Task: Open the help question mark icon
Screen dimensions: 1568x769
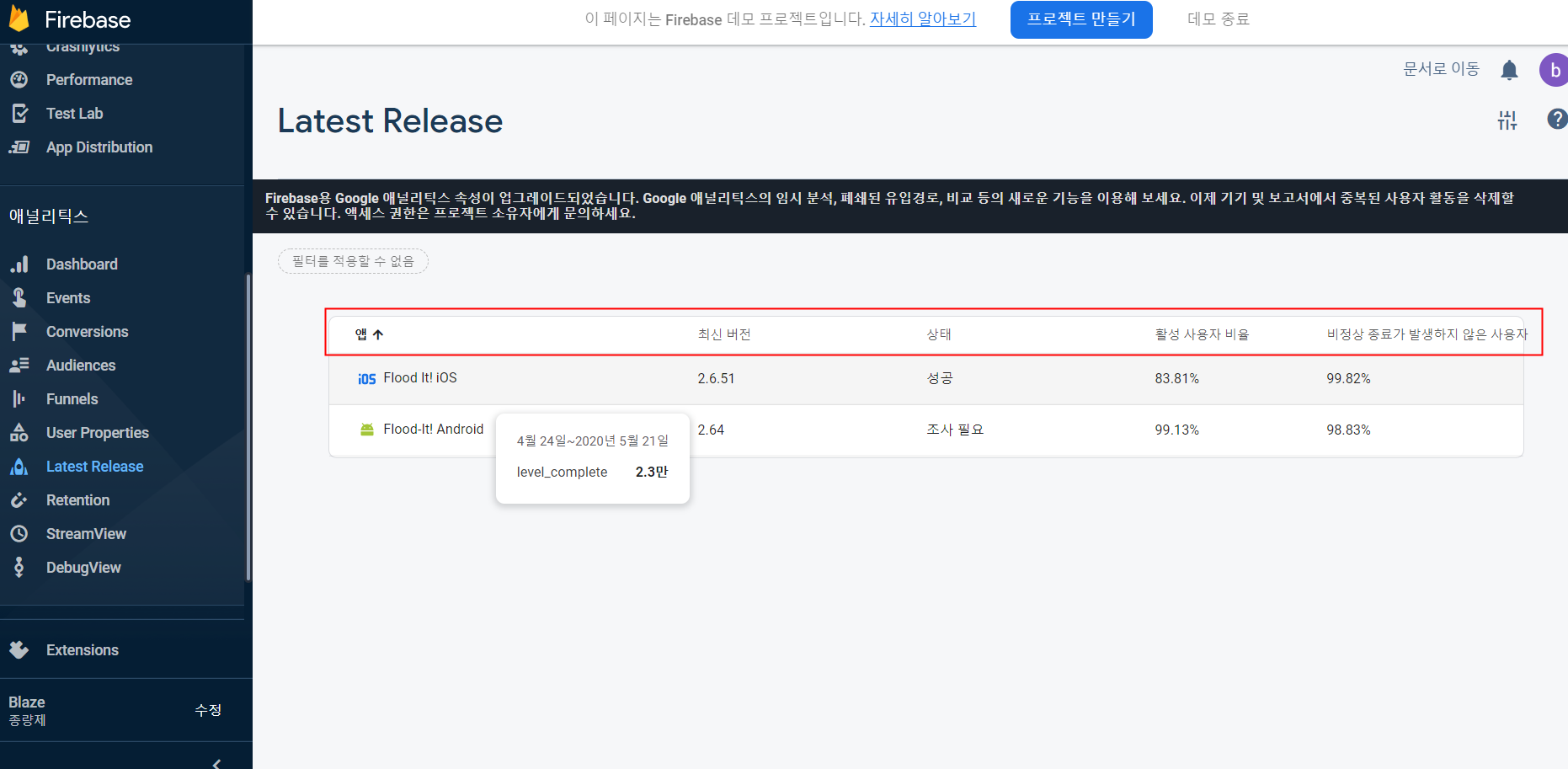Action: (x=1557, y=120)
